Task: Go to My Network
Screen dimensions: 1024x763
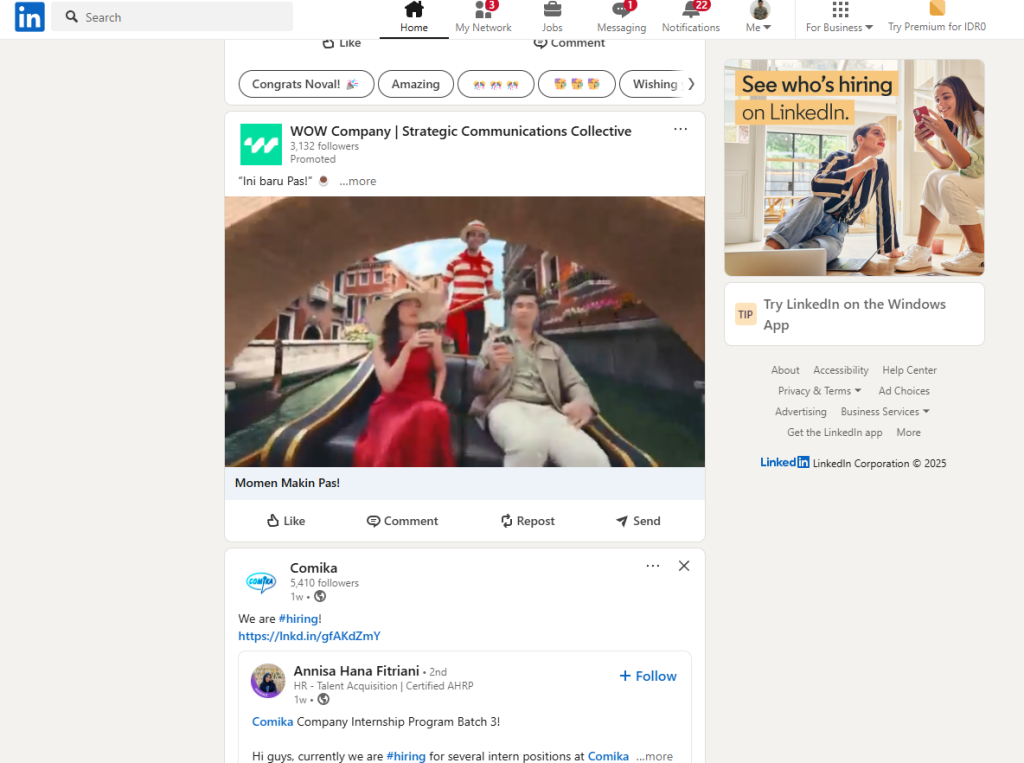Action: (x=483, y=18)
